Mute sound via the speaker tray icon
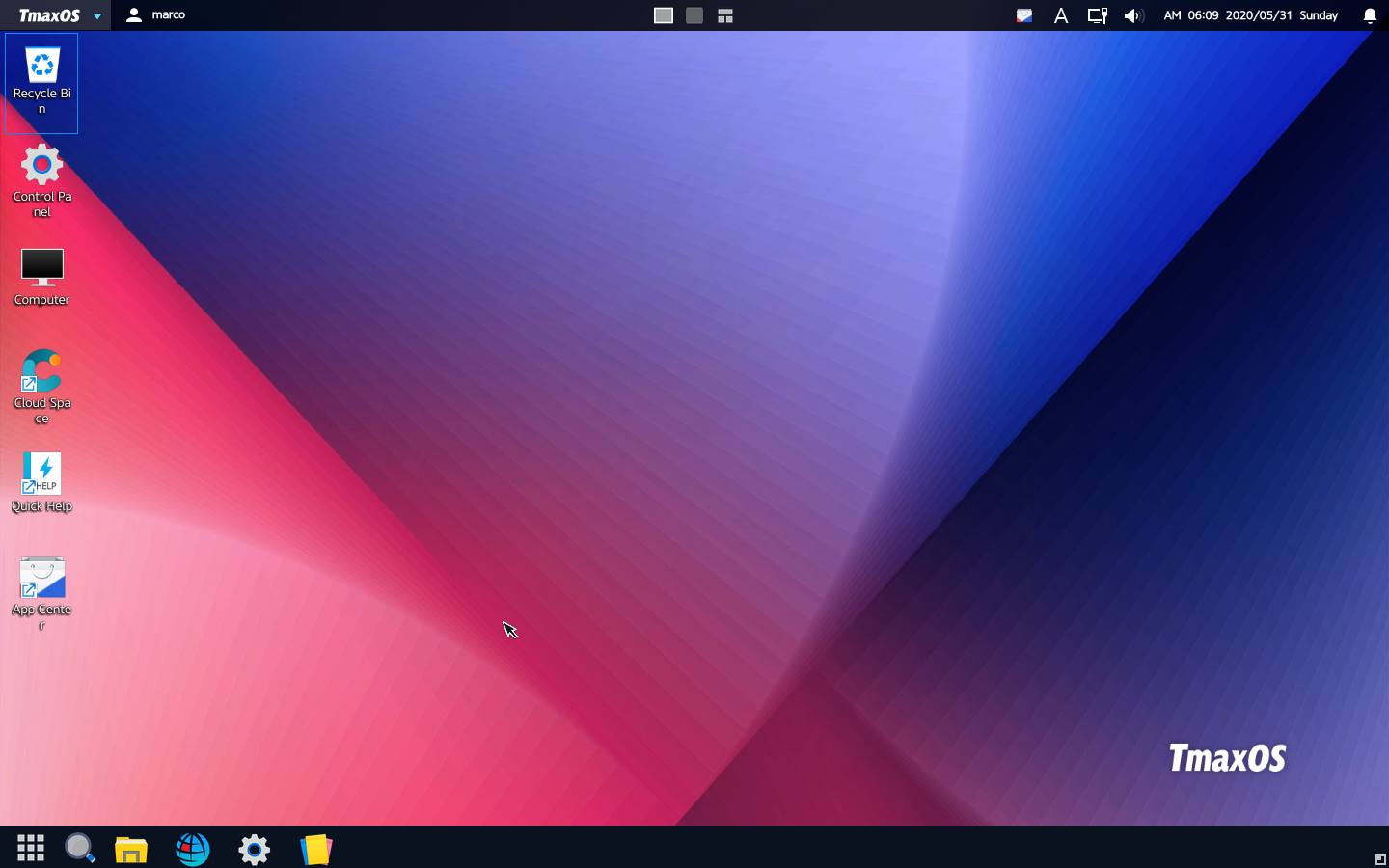1389x868 pixels. pos(1133,15)
